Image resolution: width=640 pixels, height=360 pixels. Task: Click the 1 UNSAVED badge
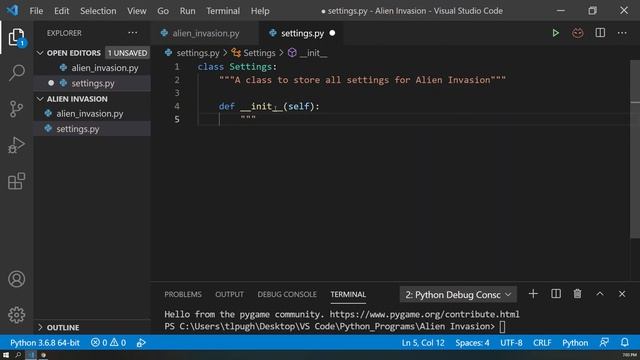pyautogui.click(x=127, y=53)
